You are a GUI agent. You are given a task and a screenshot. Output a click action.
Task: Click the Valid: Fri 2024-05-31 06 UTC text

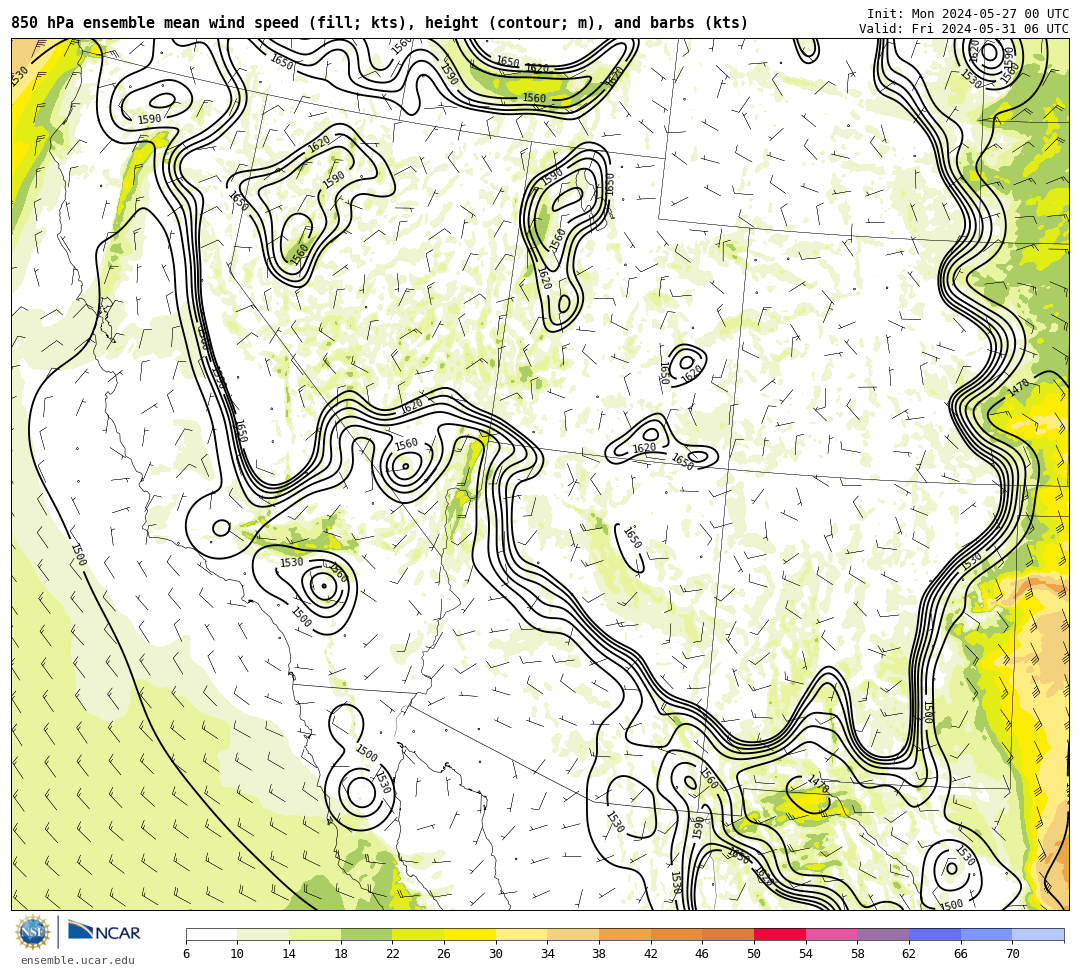pos(964,29)
